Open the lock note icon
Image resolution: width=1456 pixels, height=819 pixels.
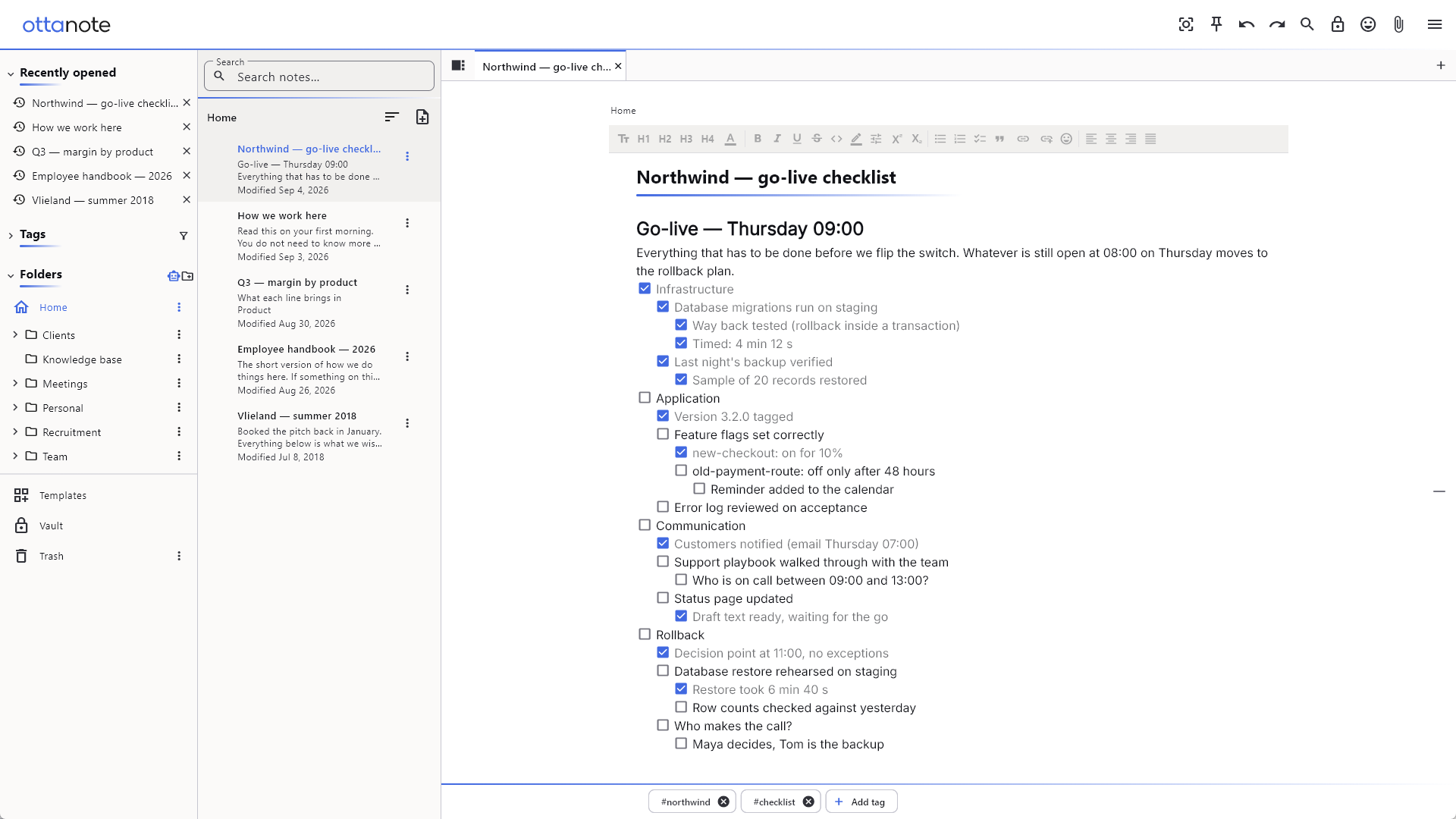pos(1338,24)
